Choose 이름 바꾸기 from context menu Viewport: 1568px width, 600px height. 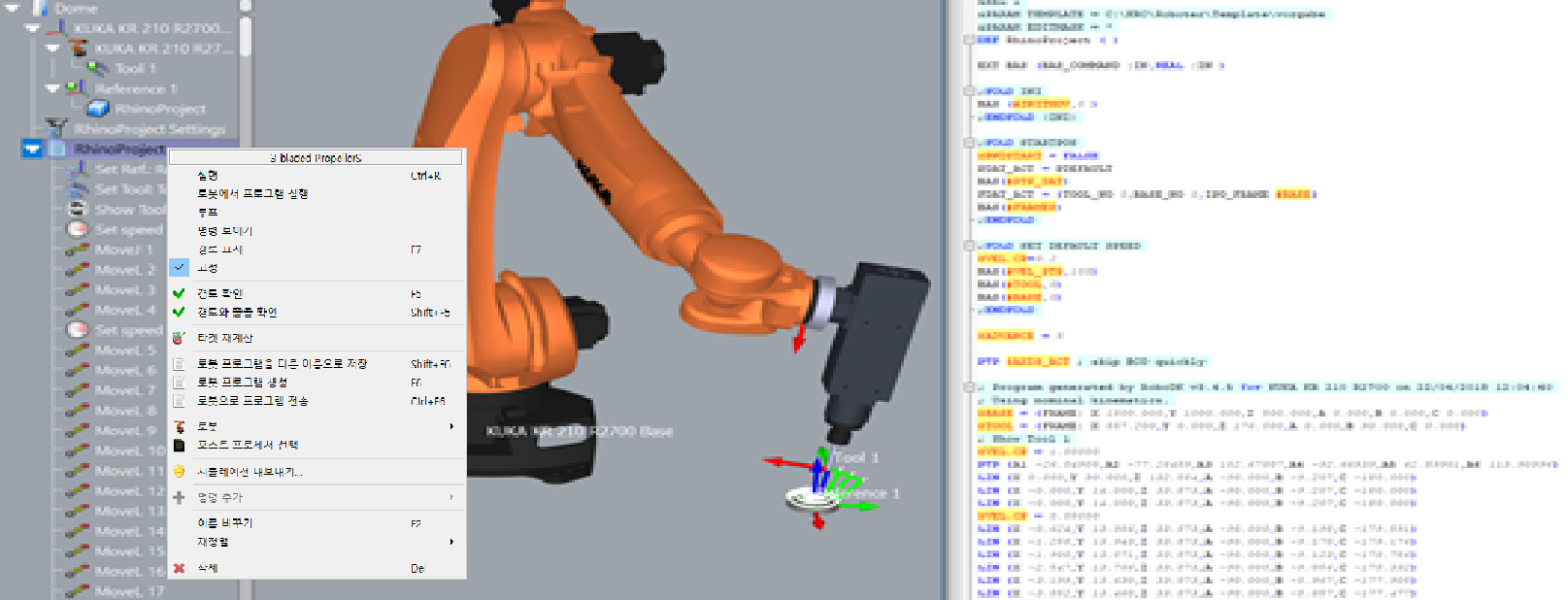pos(317,522)
